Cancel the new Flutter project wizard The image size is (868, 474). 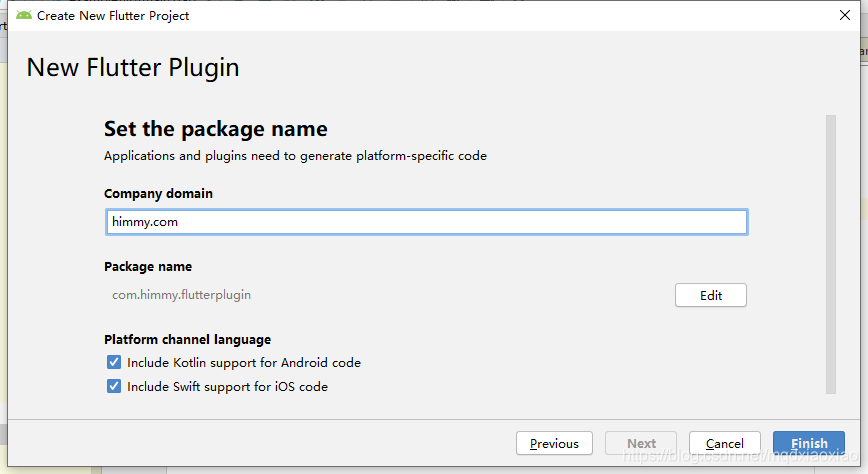(725, 444)
